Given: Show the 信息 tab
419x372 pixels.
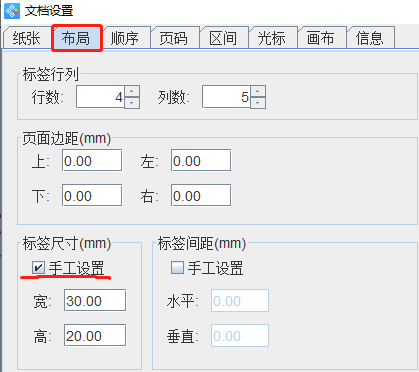Looking at the screenshot, I should point(370,38).
